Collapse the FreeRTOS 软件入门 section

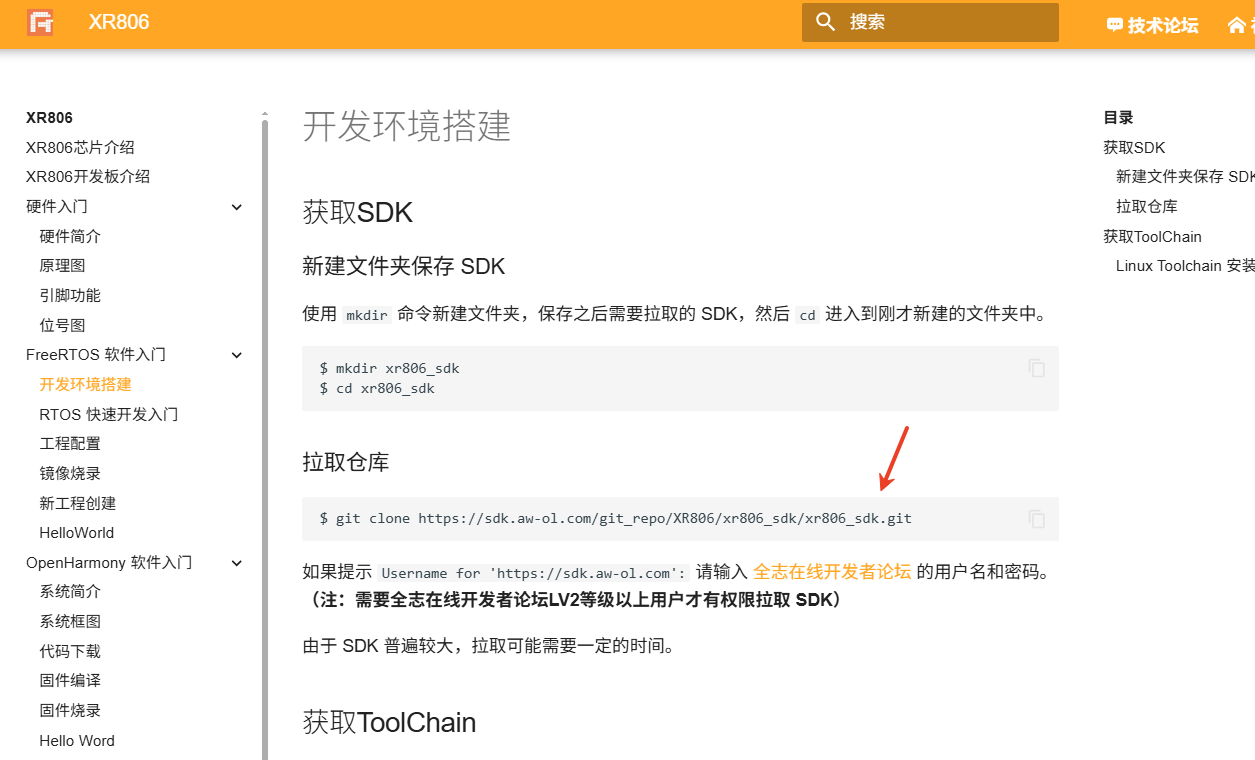click(x=237, y=355)
